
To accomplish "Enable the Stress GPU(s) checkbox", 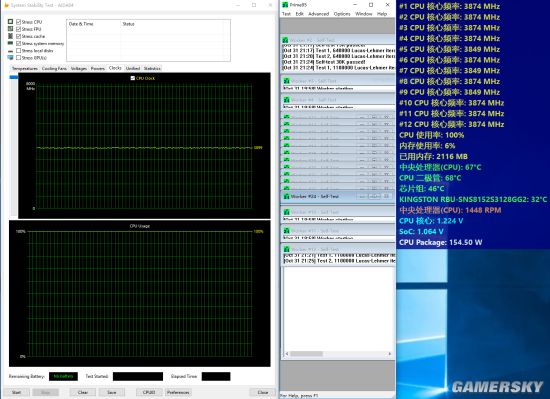I will click(19, 58).
